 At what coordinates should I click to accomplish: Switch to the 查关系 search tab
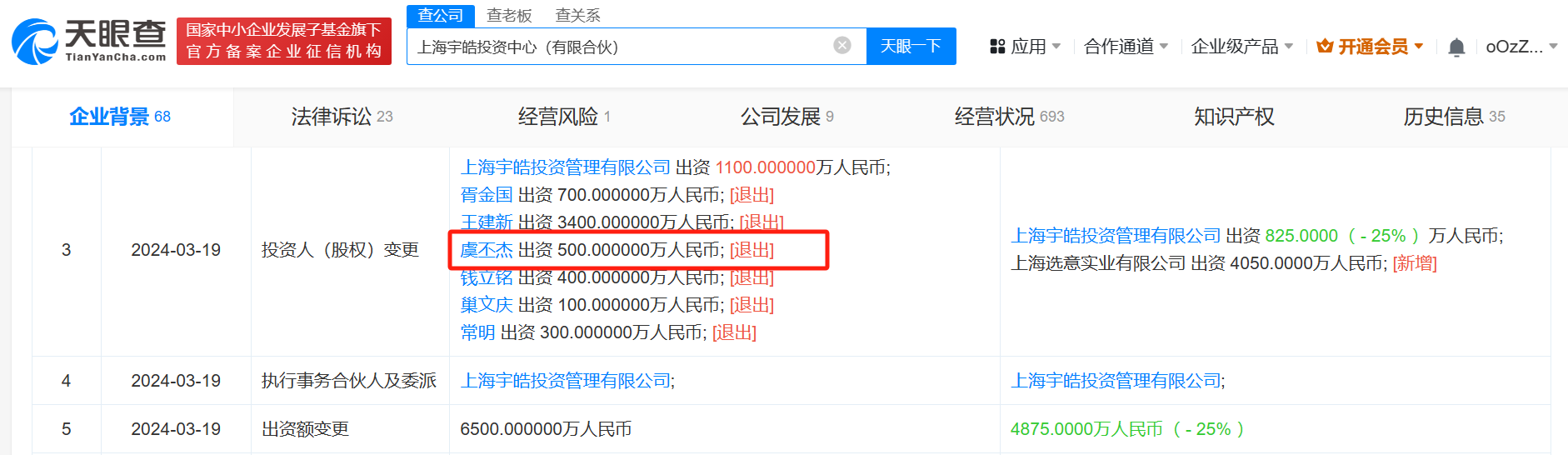pos(577,15)
